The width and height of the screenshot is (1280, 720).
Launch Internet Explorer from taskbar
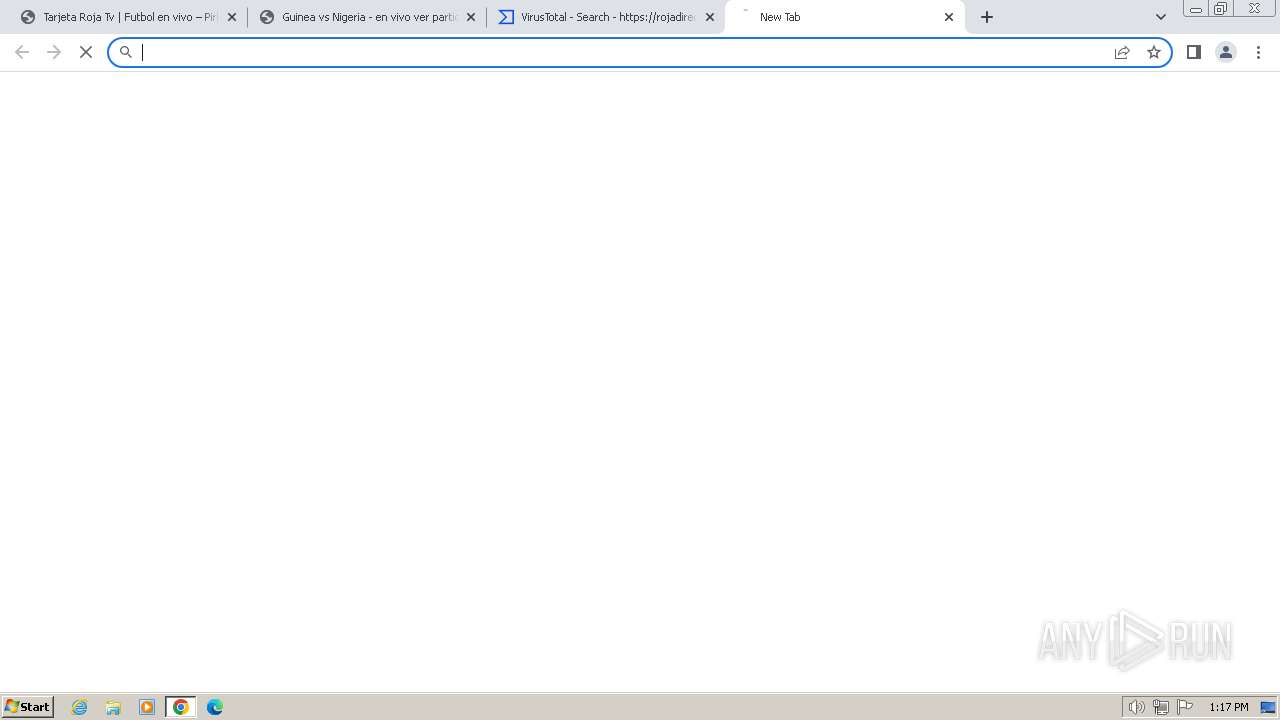coord(80,707)
